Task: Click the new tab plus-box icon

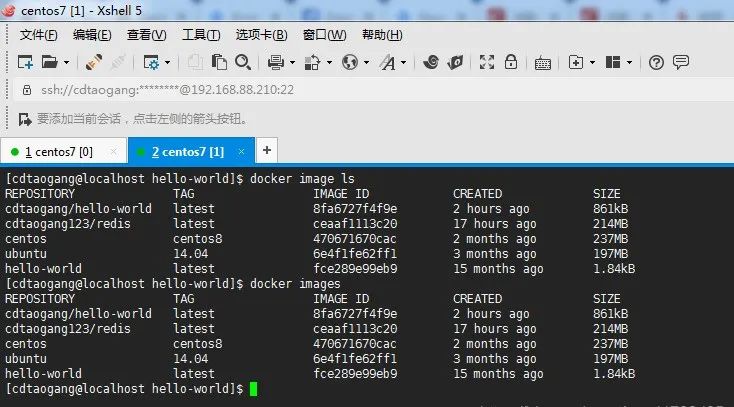Action: point(576,62)
